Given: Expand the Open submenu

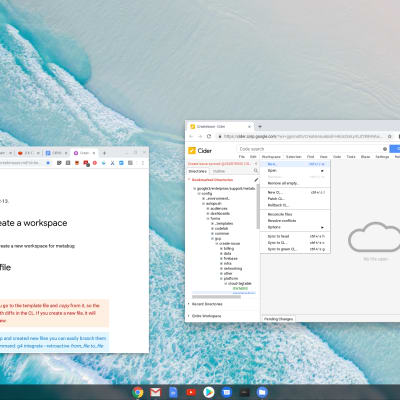Looking at the screenshot, I should [295, 170].
